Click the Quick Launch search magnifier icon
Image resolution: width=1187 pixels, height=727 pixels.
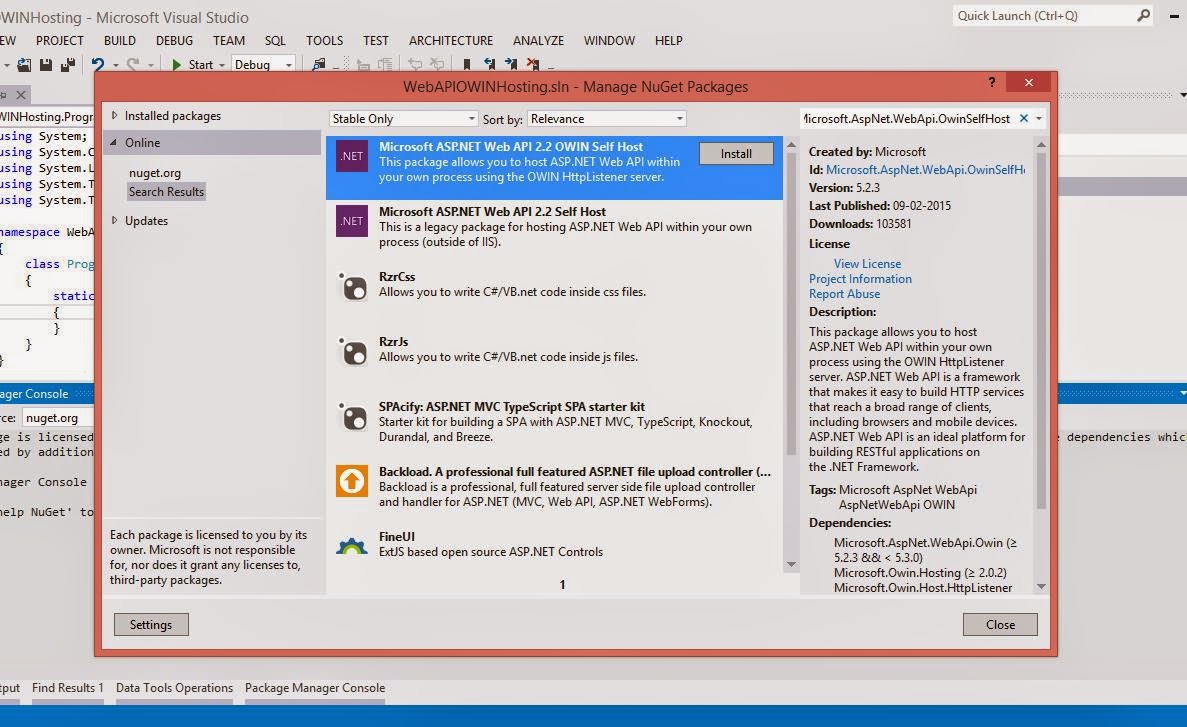[1143, 16]
